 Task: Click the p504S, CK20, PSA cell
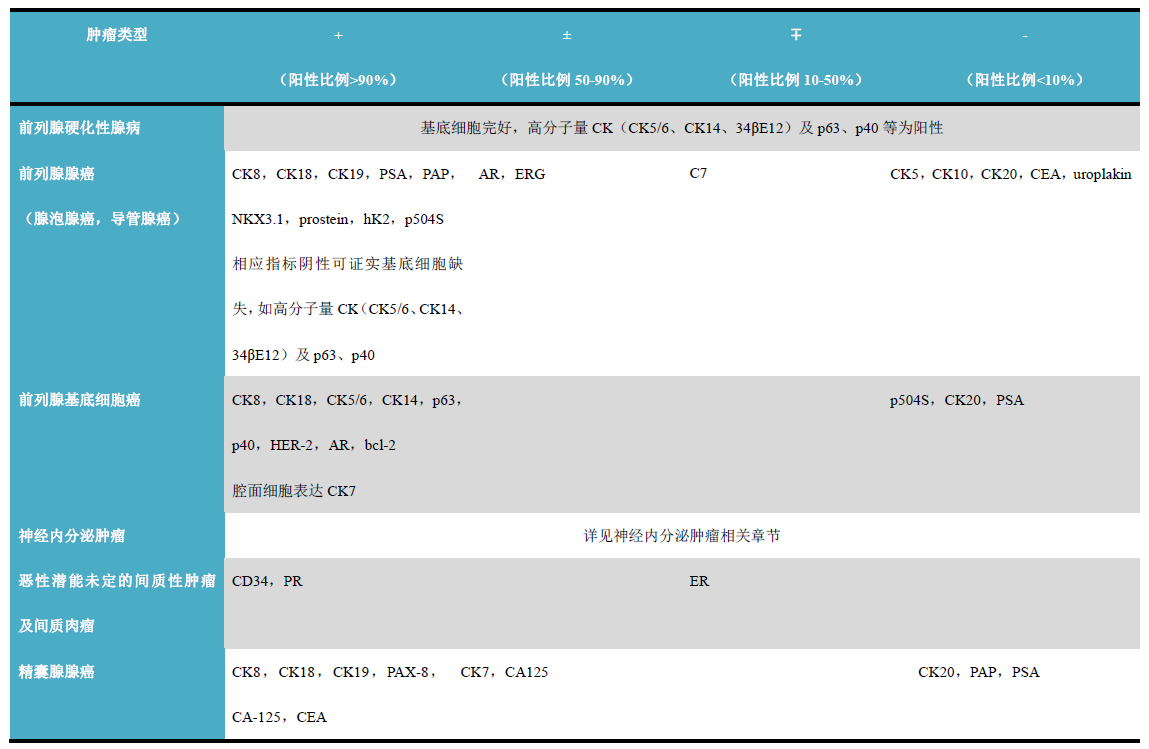click(x=956, y=400)
